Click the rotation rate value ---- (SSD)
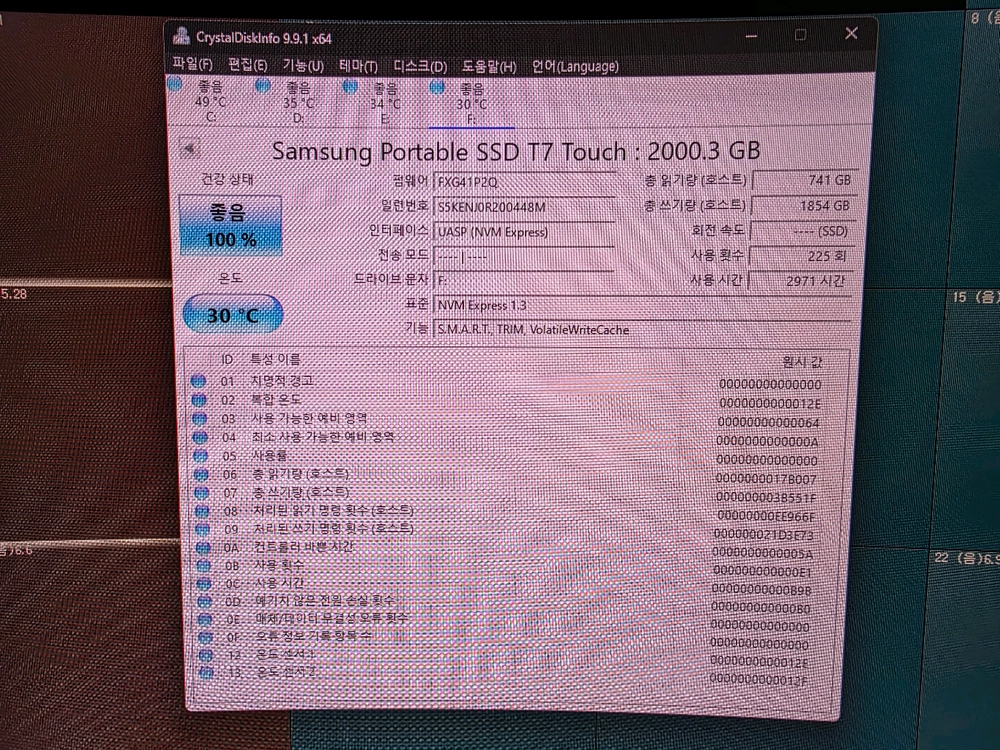 pos(803,231)
